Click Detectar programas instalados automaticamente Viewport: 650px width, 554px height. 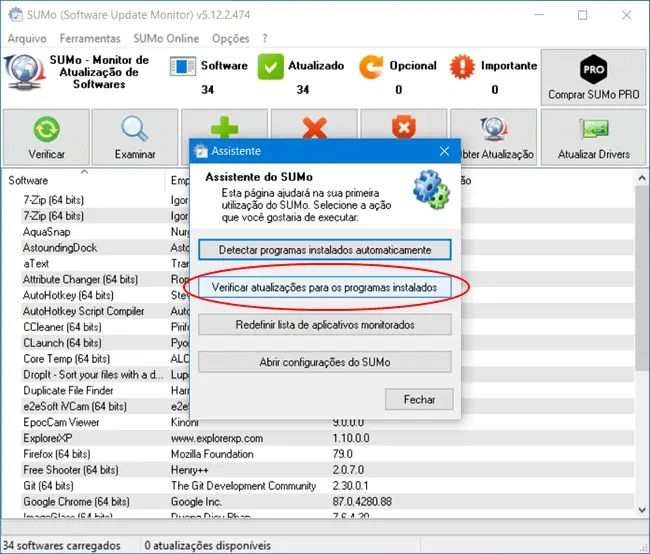(x=325, y=249)
